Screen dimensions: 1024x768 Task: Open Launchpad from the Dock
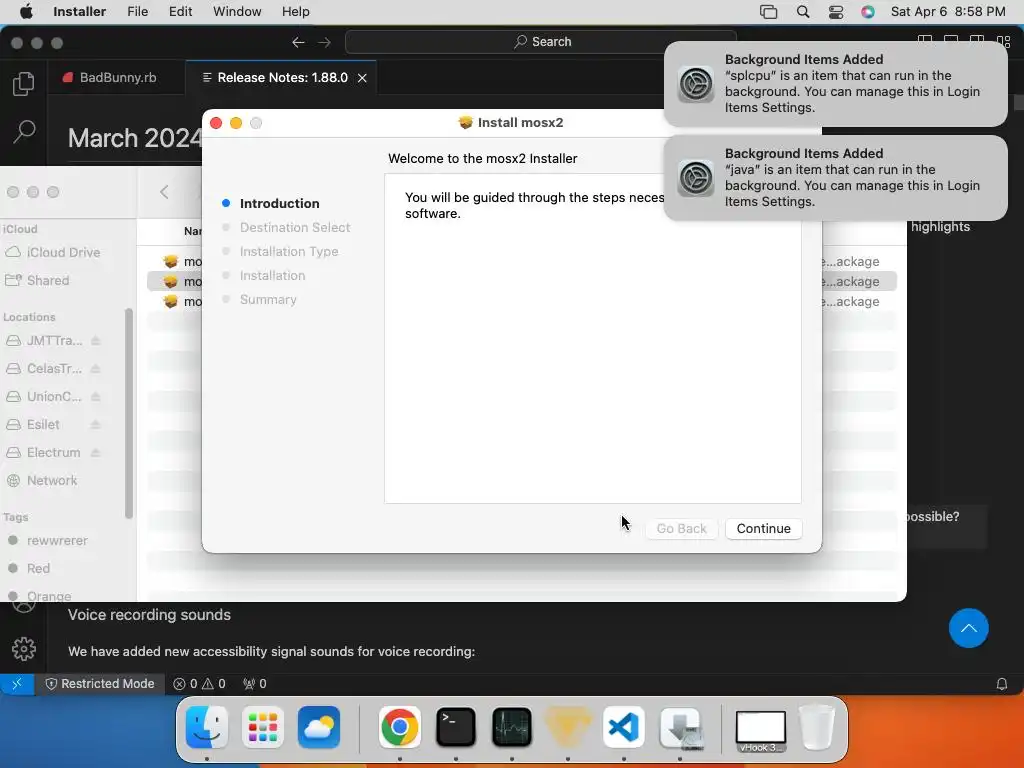click(x=263, y=727)
